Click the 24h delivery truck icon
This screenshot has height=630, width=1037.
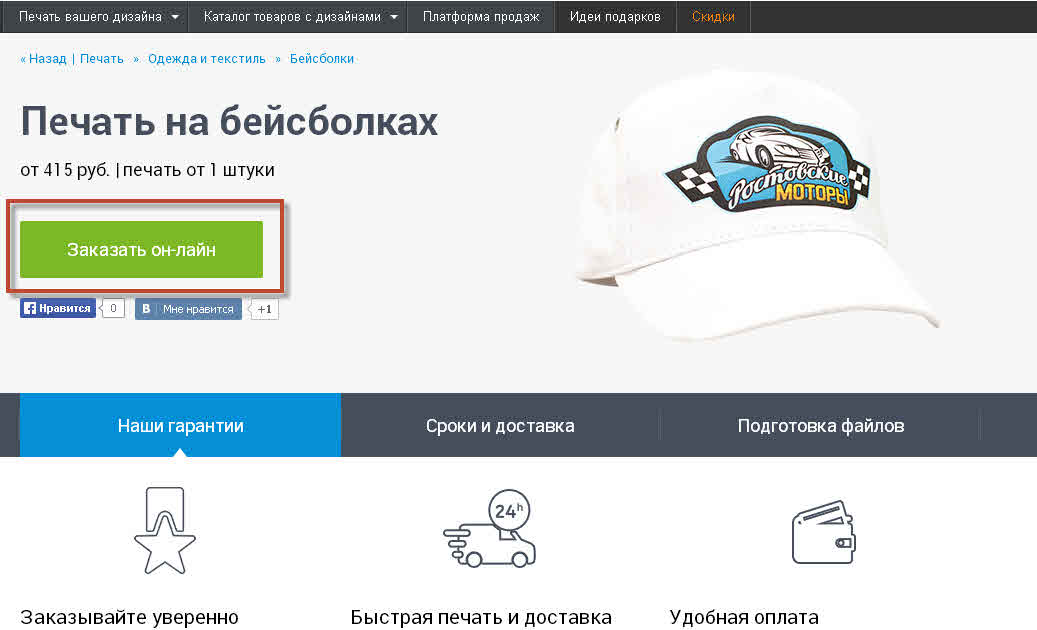point(489,528)
